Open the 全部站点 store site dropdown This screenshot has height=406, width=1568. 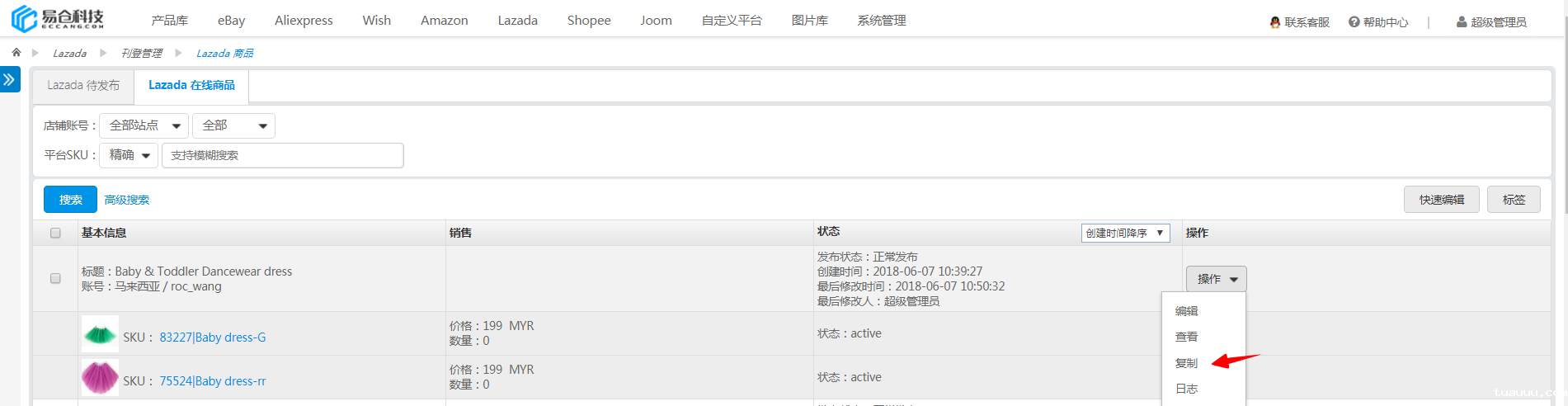point(144,125)
